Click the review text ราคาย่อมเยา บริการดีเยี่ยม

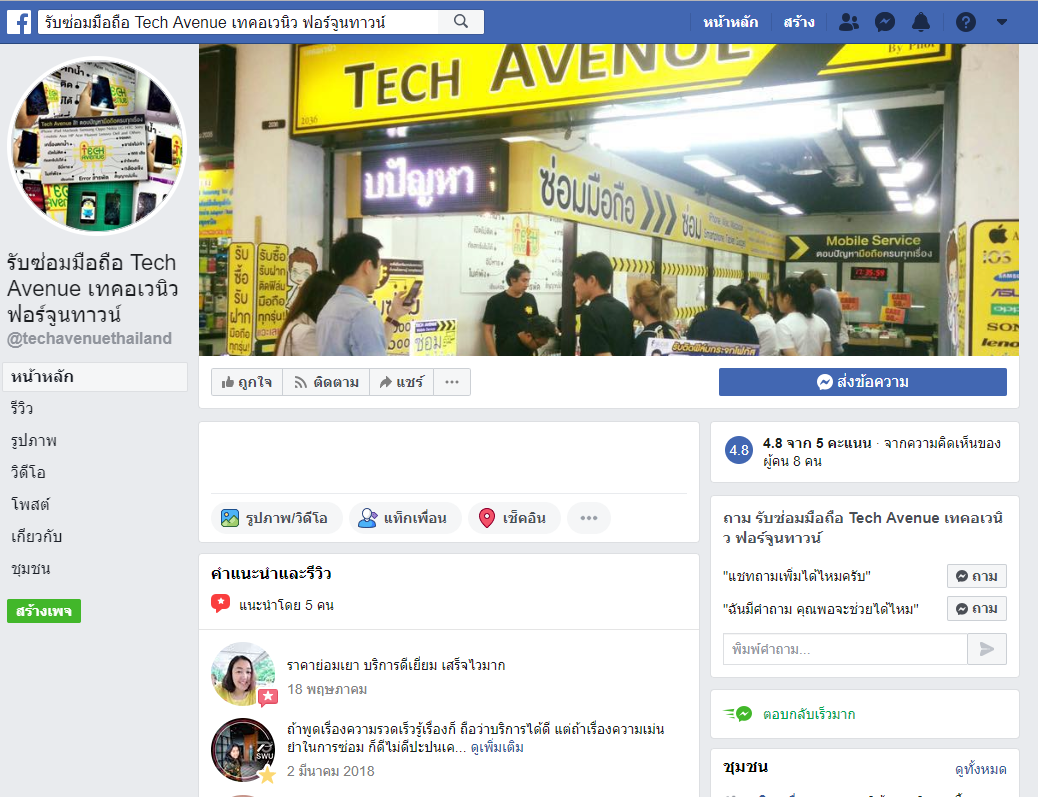(x=396, y=665)
